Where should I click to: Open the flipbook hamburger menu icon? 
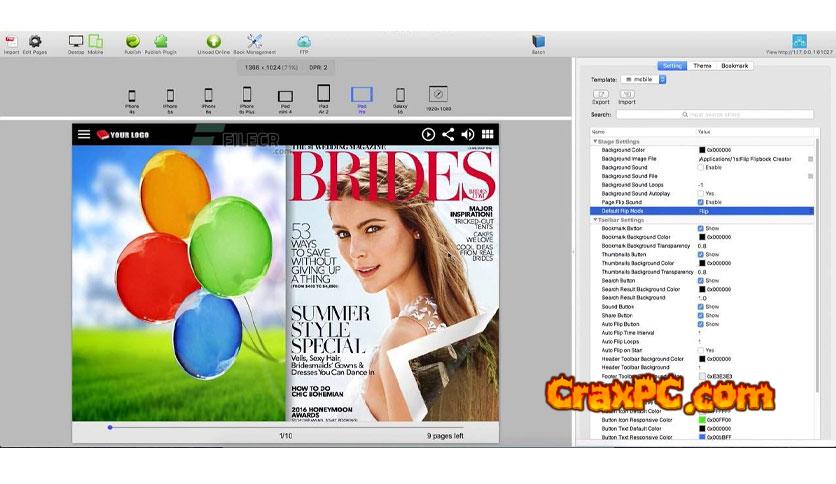(x=84, y=134)
